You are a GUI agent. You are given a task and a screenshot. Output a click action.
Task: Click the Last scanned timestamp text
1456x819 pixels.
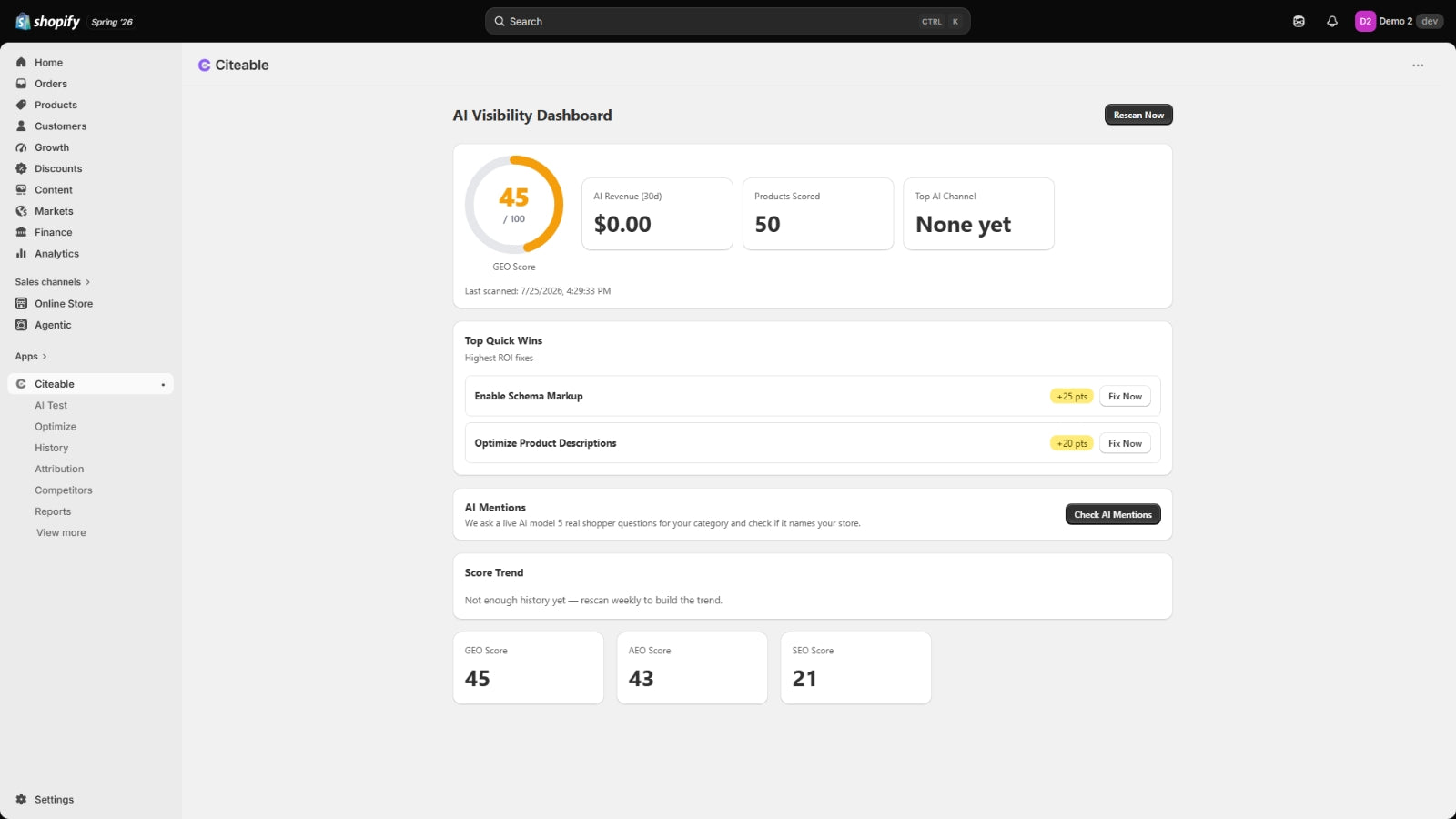point(538,291)
